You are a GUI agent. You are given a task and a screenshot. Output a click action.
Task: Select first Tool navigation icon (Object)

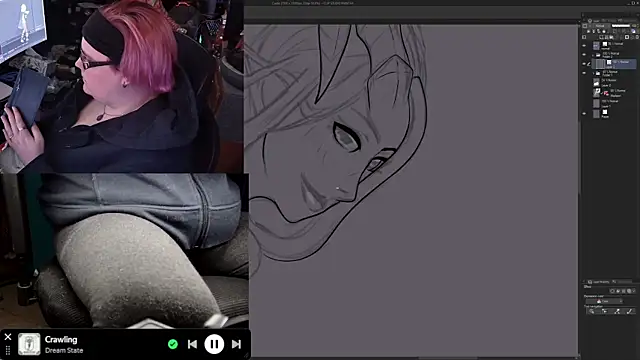coord(591,312)
